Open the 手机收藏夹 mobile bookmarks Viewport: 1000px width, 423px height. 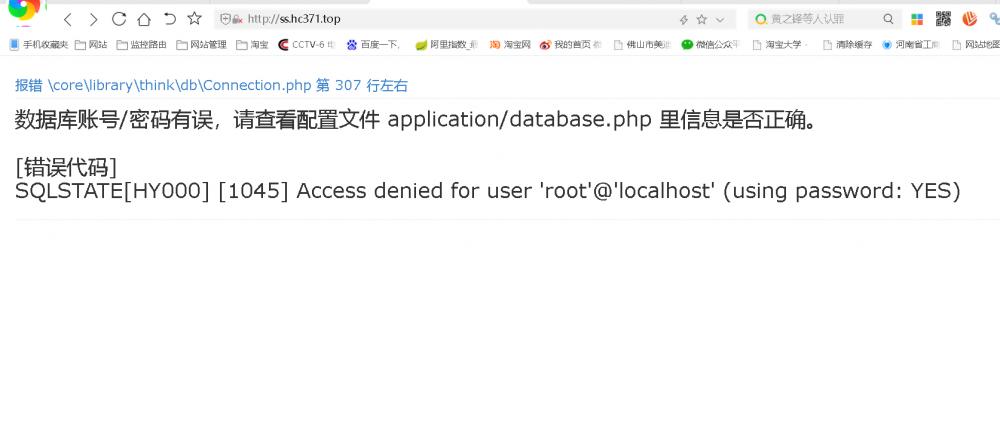click(38, 45)
